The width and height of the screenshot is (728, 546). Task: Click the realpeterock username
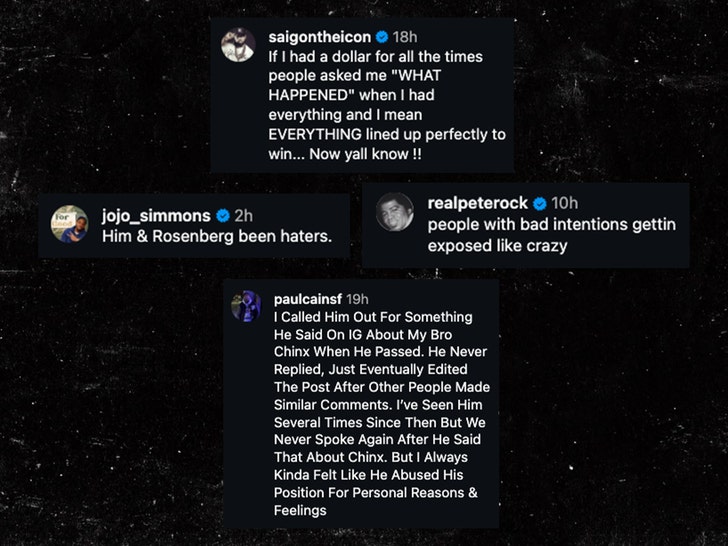coord(478,203)
